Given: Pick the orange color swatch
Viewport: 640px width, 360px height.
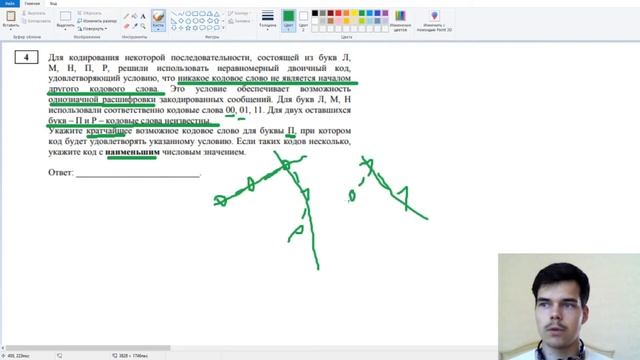Looking at the screenshot, I should [346, 13].
